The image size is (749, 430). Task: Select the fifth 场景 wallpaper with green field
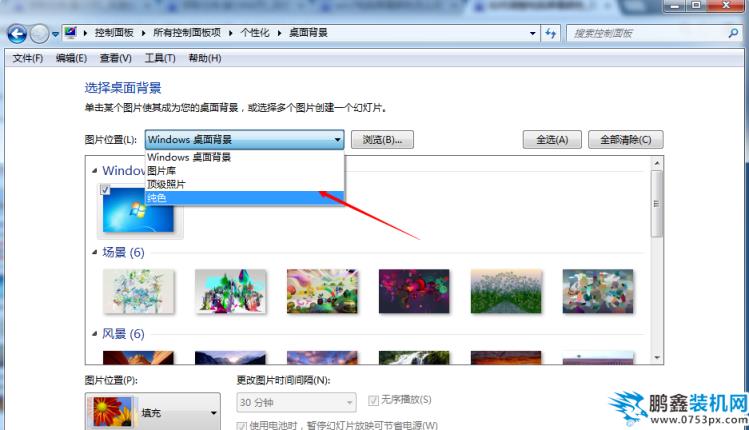coord(506,291)
